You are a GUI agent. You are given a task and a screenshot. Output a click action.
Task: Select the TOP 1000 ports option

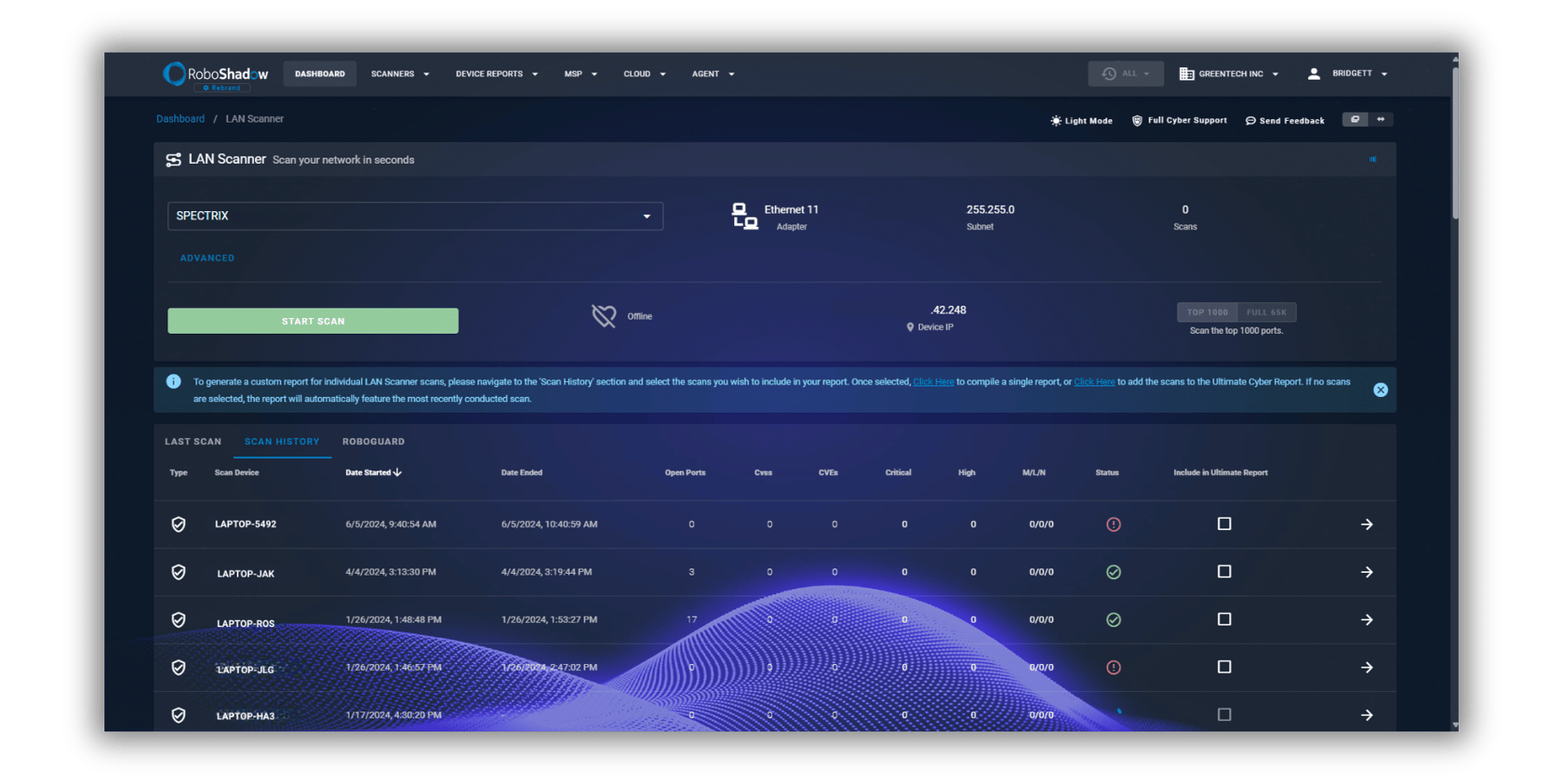1207,313
